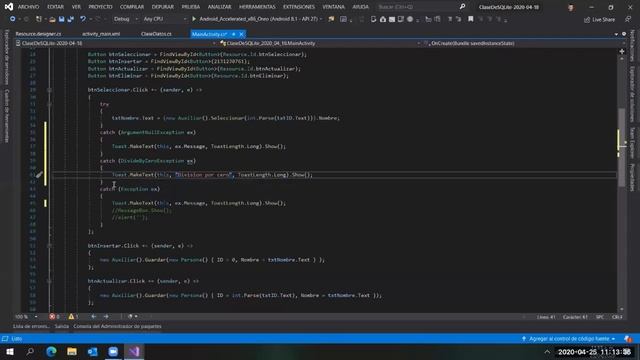Show hidden system tray icons

pyautogui.click(x=547, y=352)
